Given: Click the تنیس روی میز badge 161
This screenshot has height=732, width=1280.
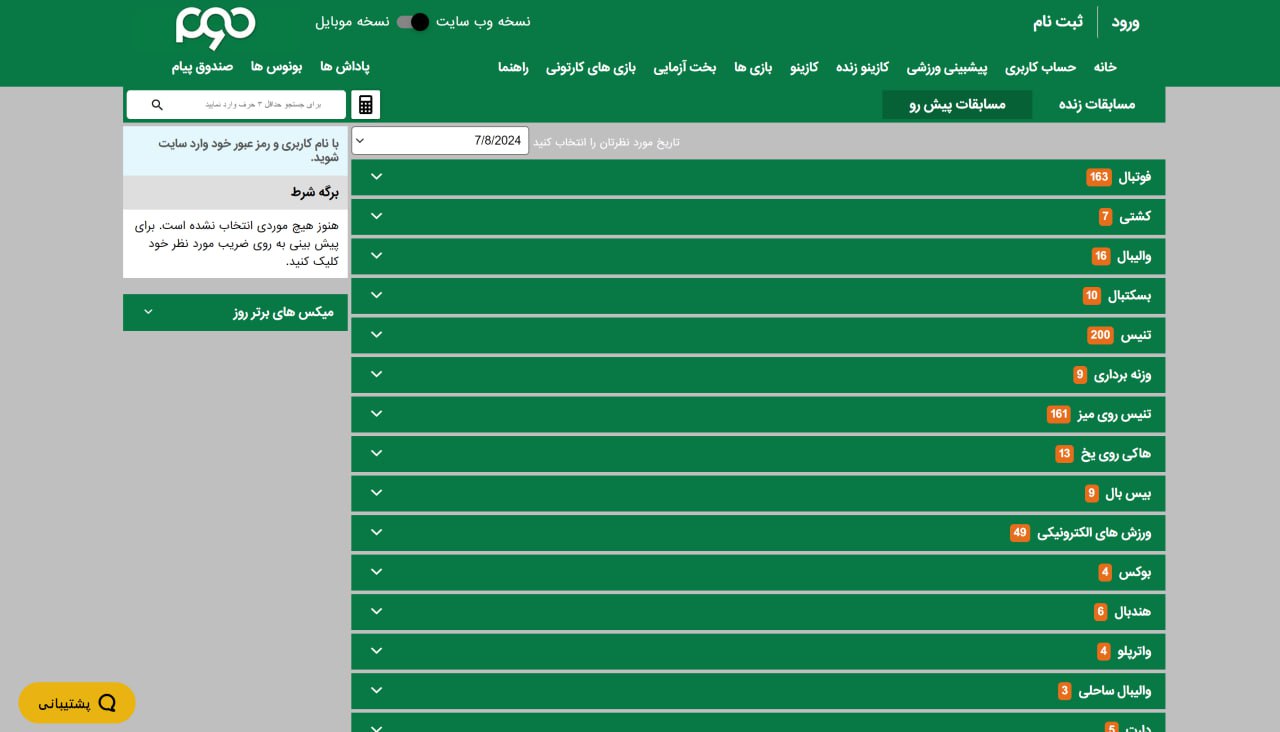Looking at the screenshot, I should (1059, 414).
